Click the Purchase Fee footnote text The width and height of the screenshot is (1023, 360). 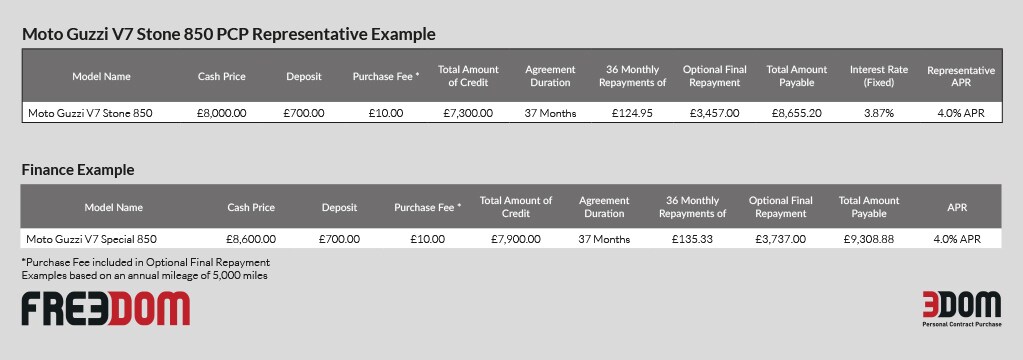pyautogui.click(x=145, y=263)
